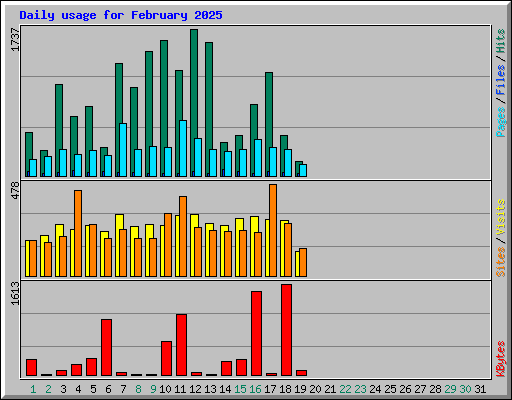Click the day 1 label on the axis
Screen dimensions: 512x400
pyautogui.click(x=33, y=389)
